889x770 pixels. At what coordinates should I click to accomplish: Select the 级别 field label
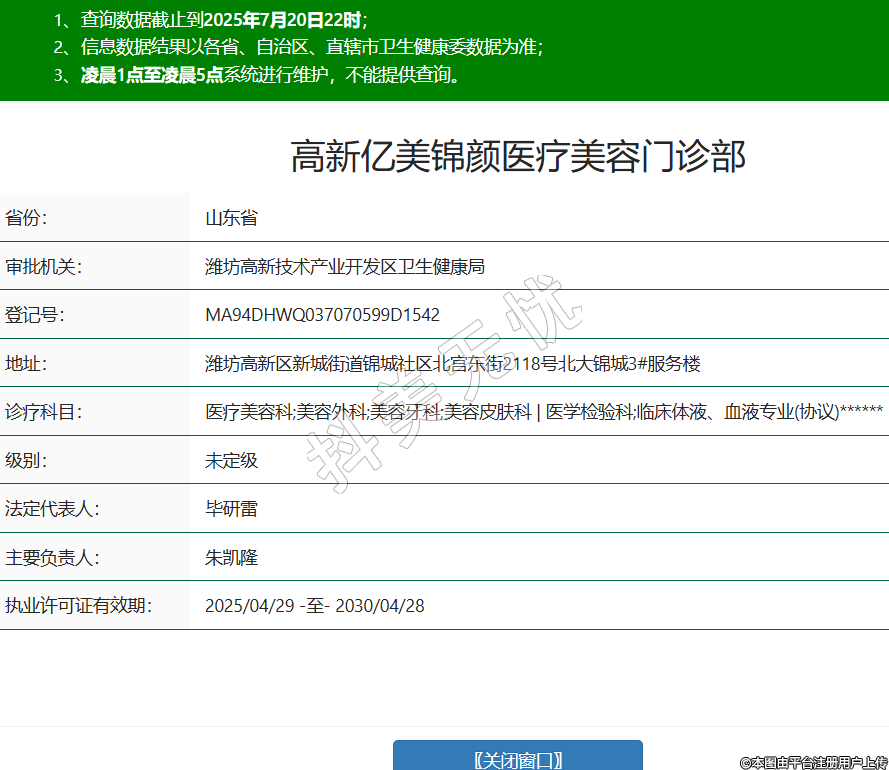click(26, 460)
